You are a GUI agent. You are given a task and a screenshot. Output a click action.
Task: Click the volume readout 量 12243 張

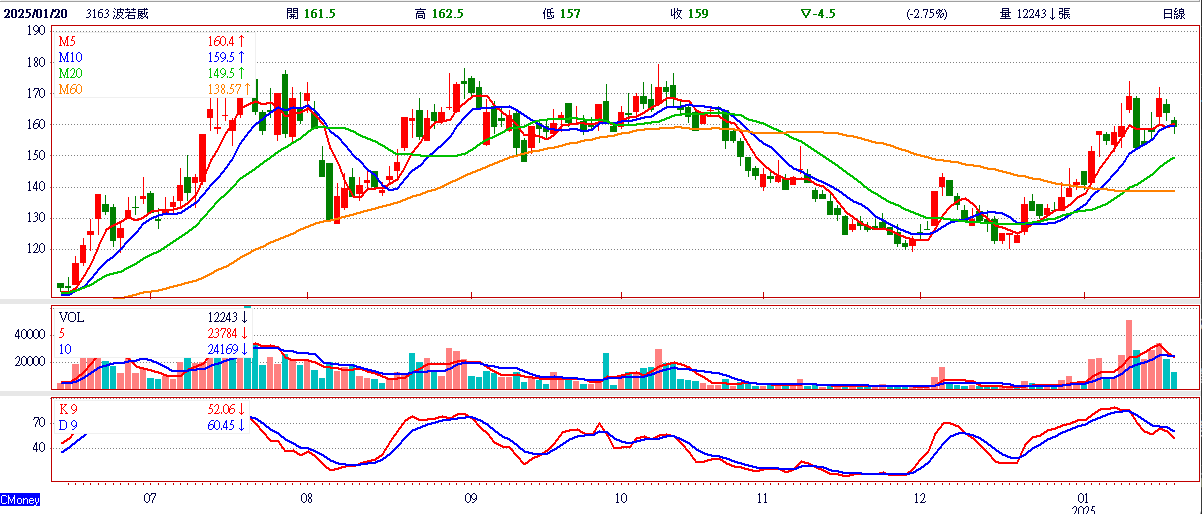[1035, 14]
